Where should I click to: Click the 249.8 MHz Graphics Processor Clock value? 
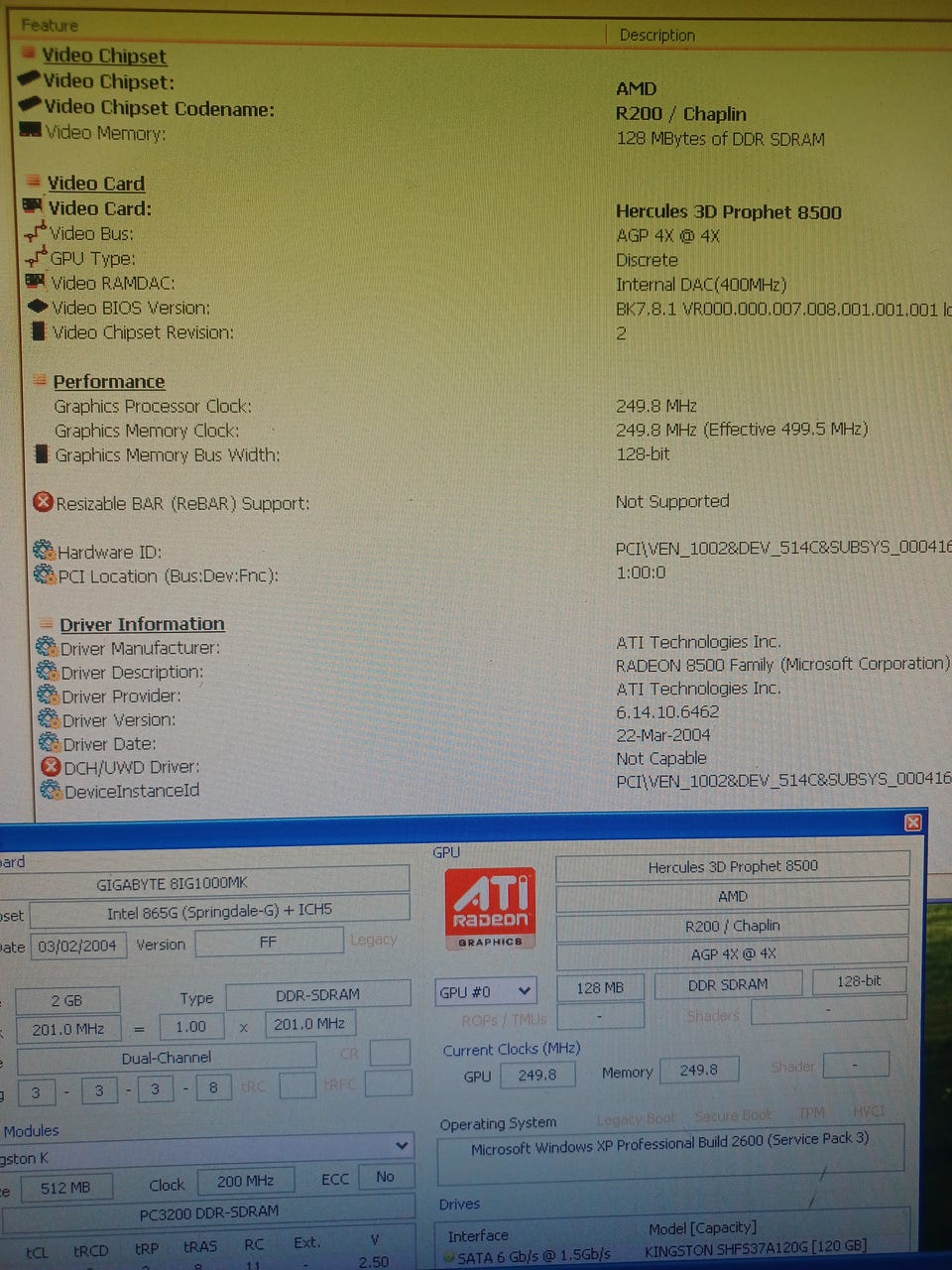click(655, 406)
